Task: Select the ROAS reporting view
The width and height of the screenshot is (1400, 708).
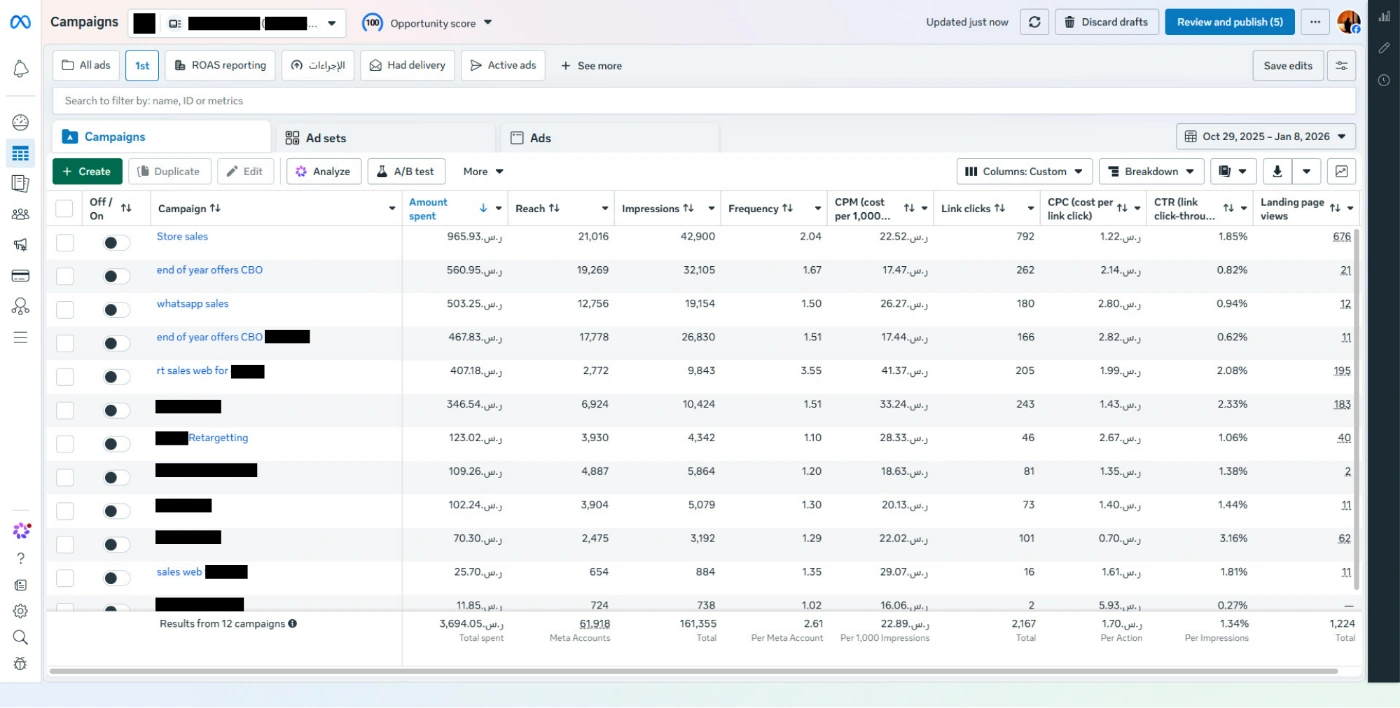Action: 220,65
